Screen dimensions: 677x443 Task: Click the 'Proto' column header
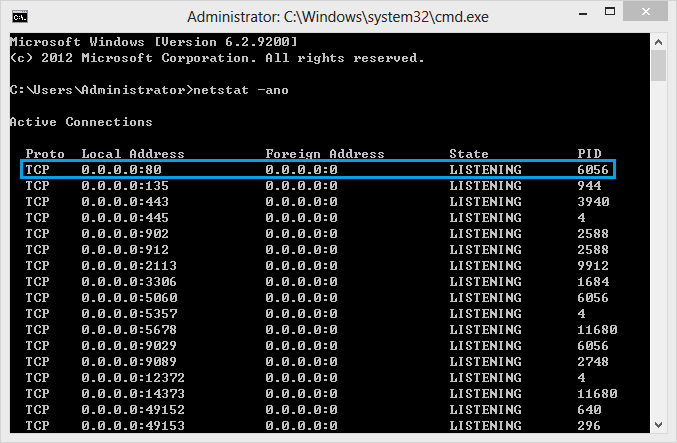pos(45,154)
